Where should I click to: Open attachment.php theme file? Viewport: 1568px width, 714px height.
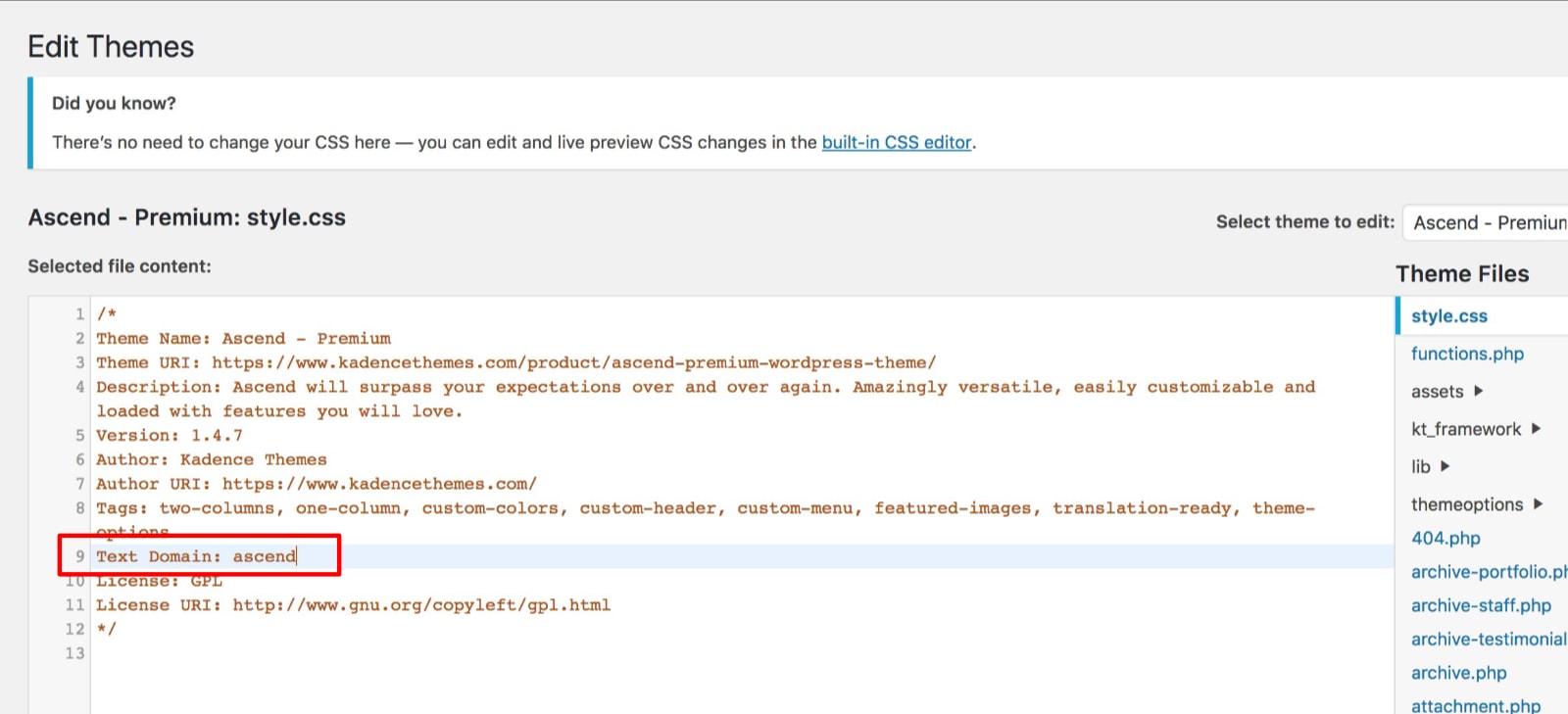[x=1475, y=705]
